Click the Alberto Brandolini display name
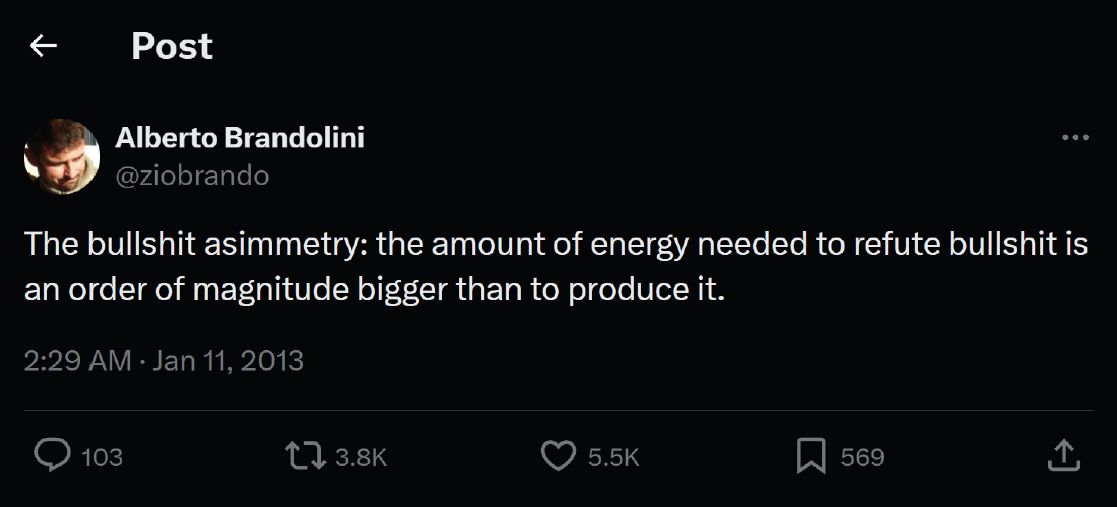1117x507 pixels. [x=240, y=138]
